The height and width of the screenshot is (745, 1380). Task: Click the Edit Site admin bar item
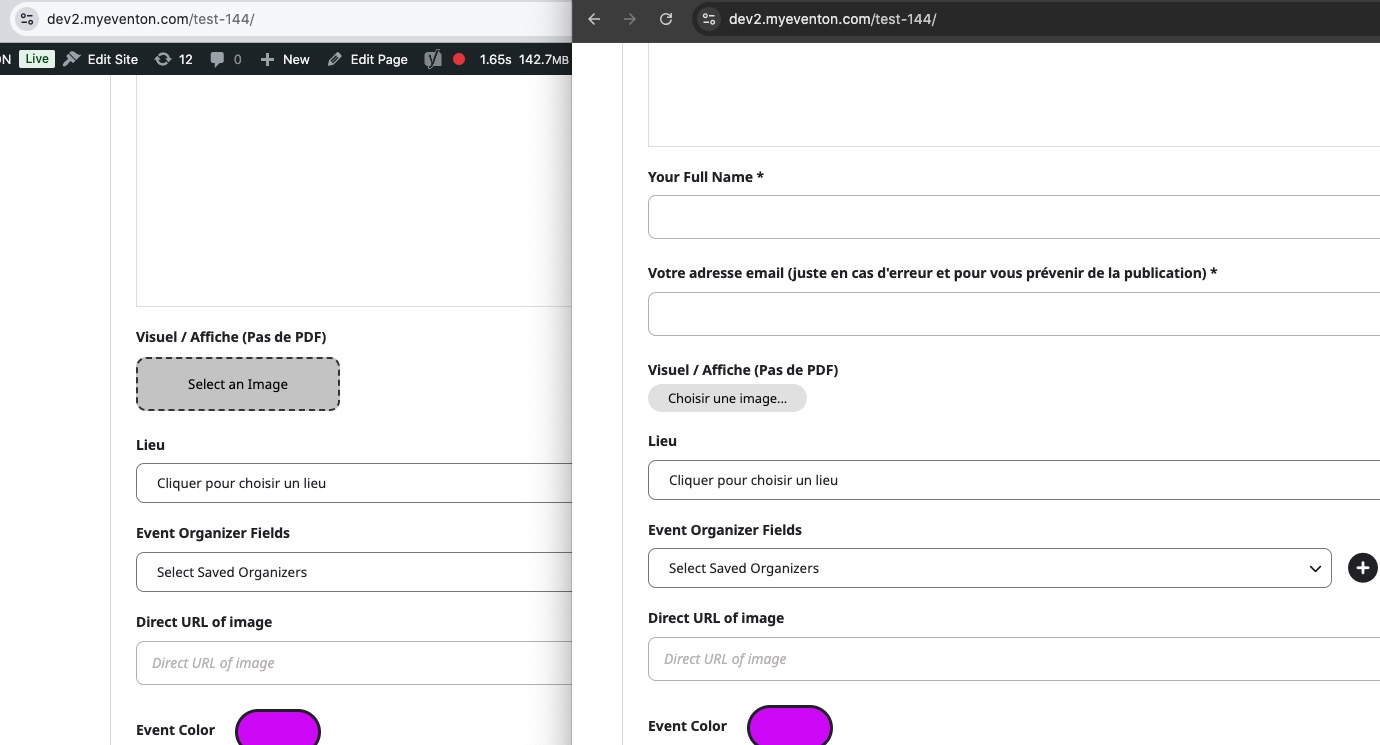click(101, 59)
